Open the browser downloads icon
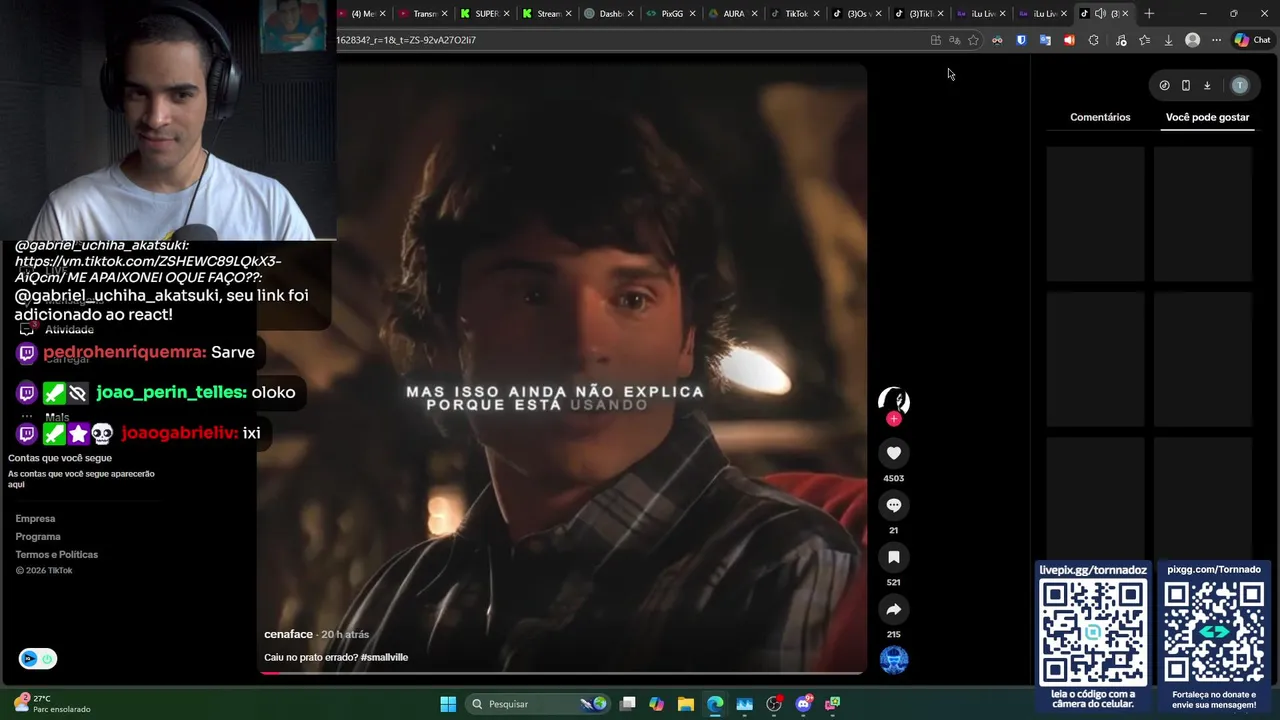The height and width of the screenshot is (720, 1280). coord(1168,40)
